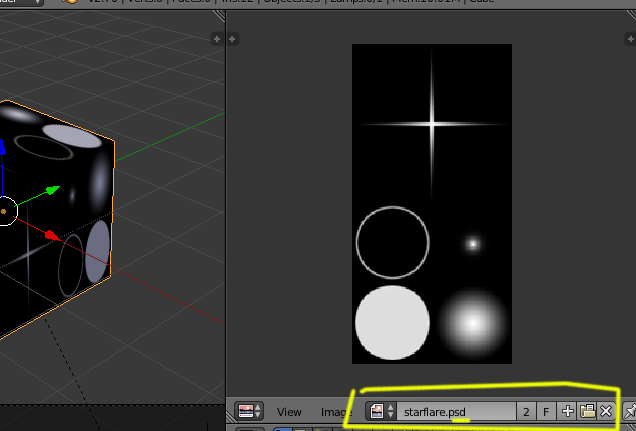636x431 pixels.
Task: Click the image user count 2 button
Action: pyautogui.click(x=526, y=412)
